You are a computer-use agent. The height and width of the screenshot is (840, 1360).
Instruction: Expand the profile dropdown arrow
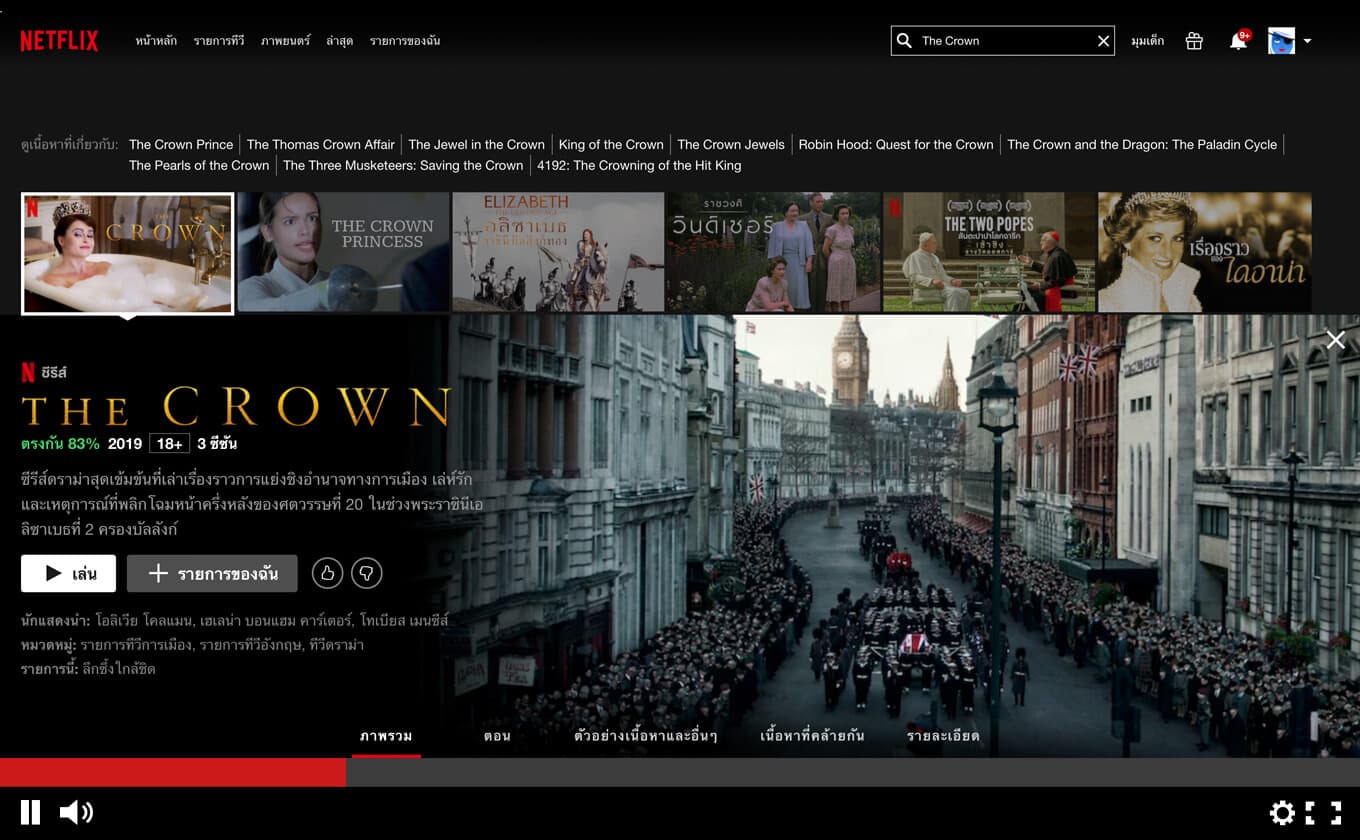coord(1307,42)
